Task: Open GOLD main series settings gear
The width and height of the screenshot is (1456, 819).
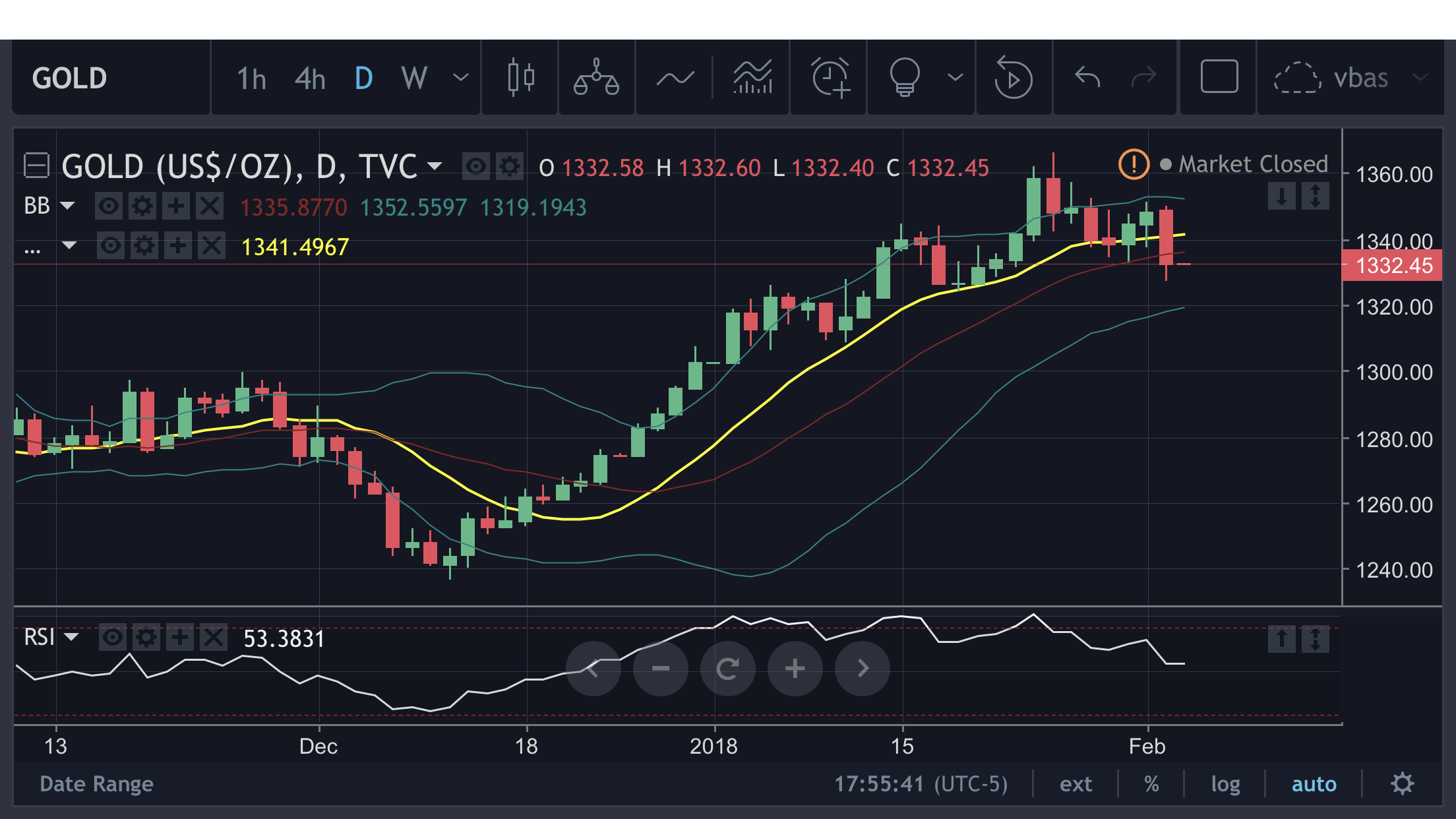Action: pyautogui.click(x=509, y=166)
